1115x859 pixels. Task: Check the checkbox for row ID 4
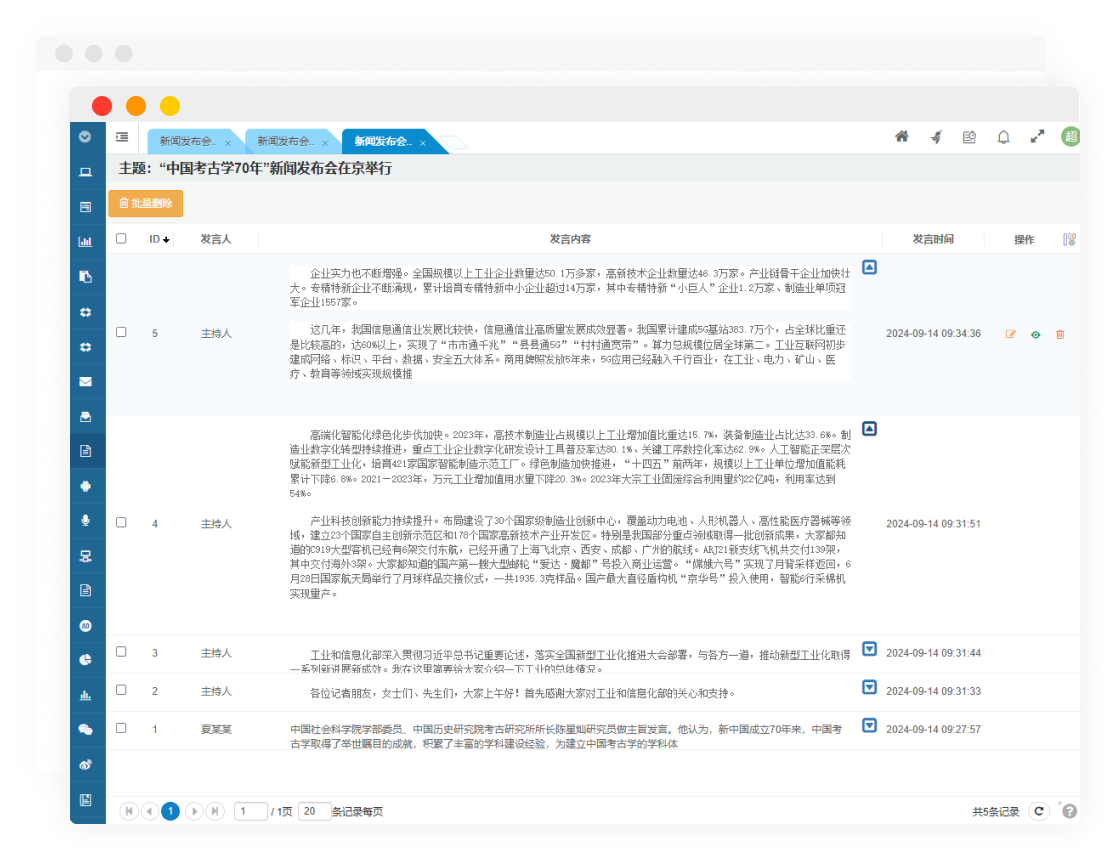click(x=121, y=523)
